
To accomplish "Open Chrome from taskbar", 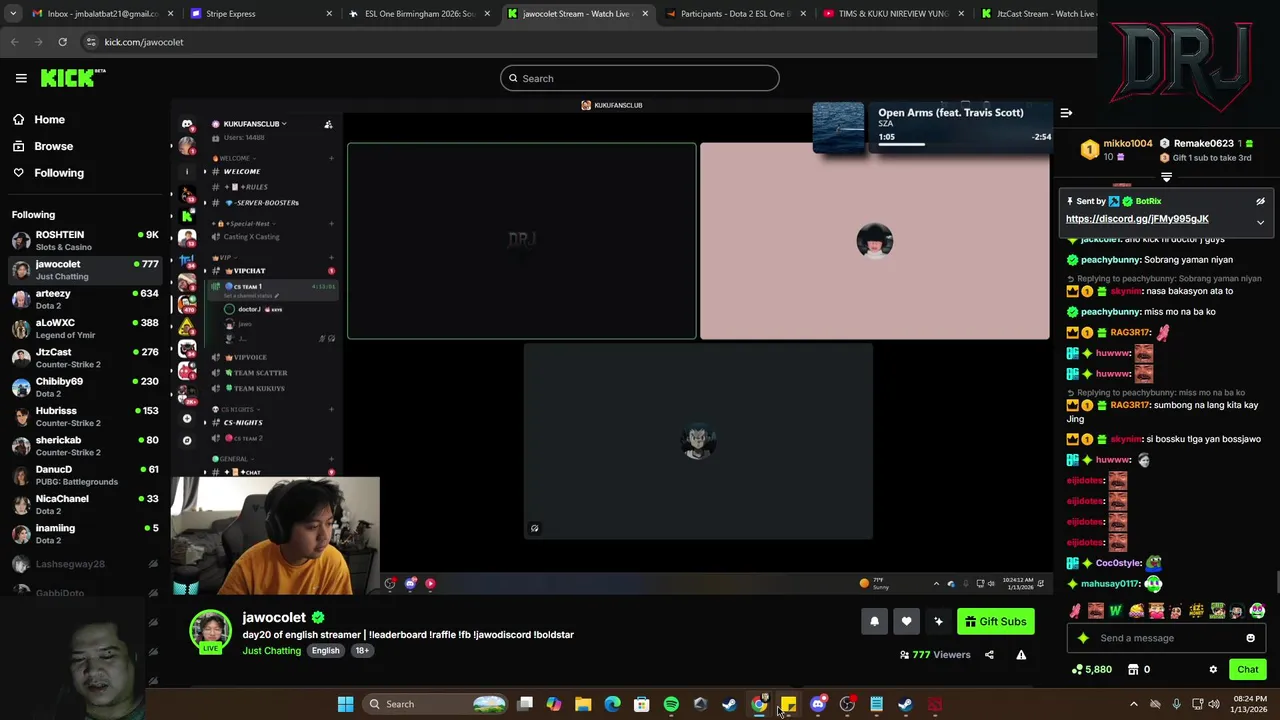I will coord(759,704).
